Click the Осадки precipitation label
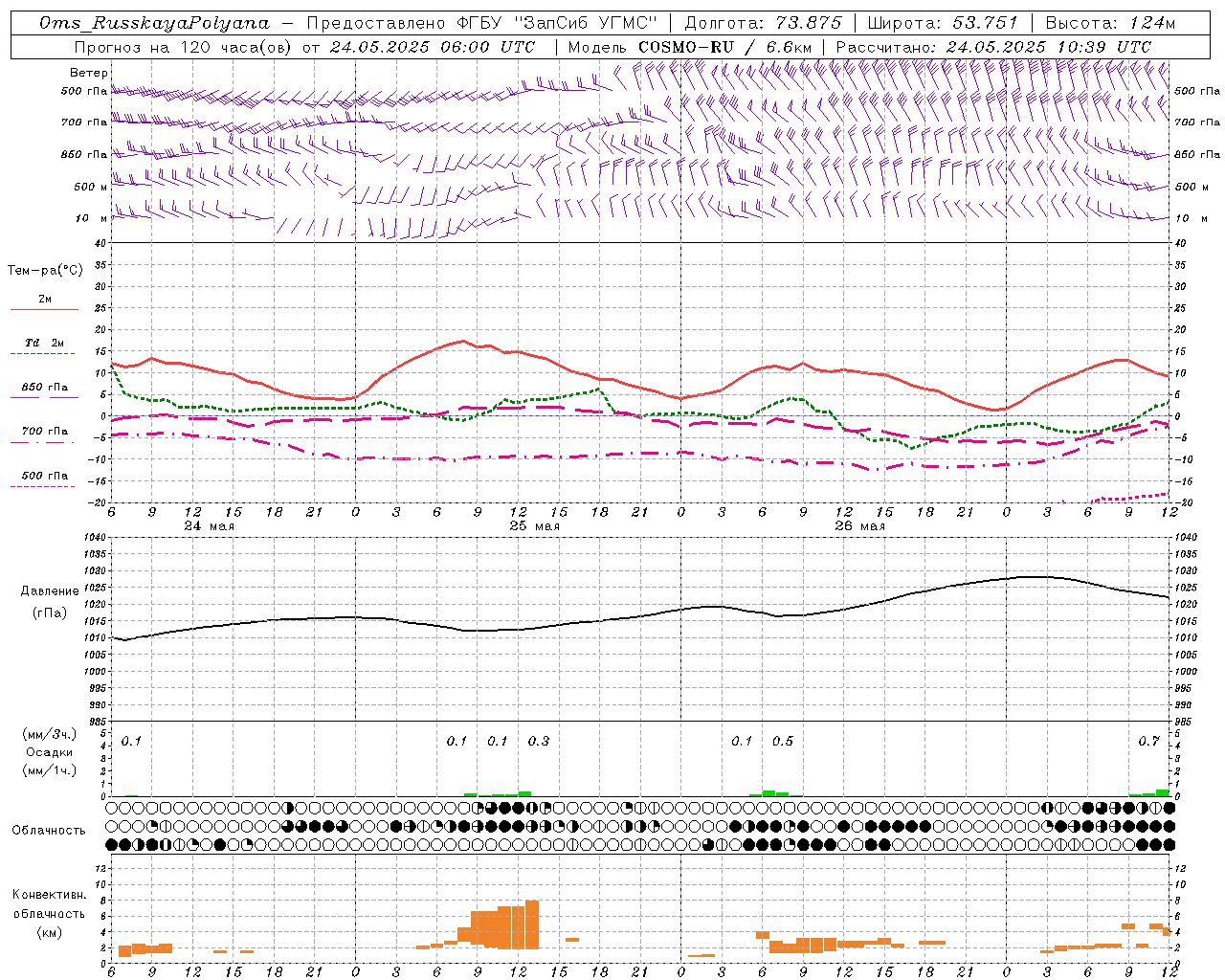 (x=50, y=752)
